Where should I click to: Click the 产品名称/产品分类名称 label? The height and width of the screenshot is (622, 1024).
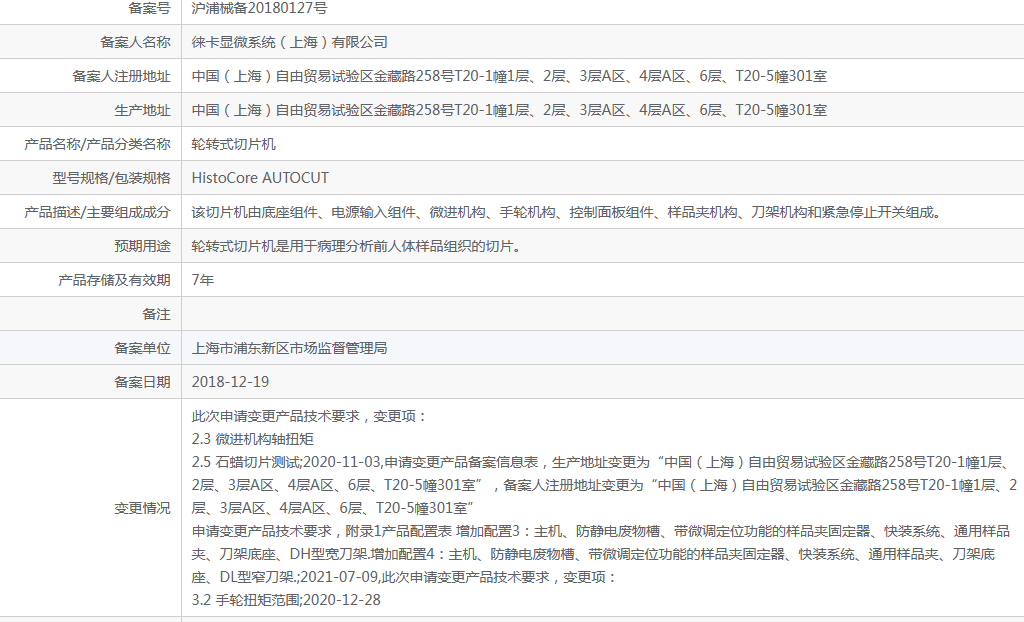[x=97, y=144]
